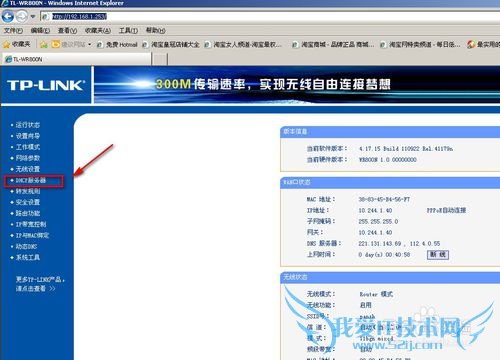Open the 工具(T) menu
The image size is (500, 360).
[128, 31]
